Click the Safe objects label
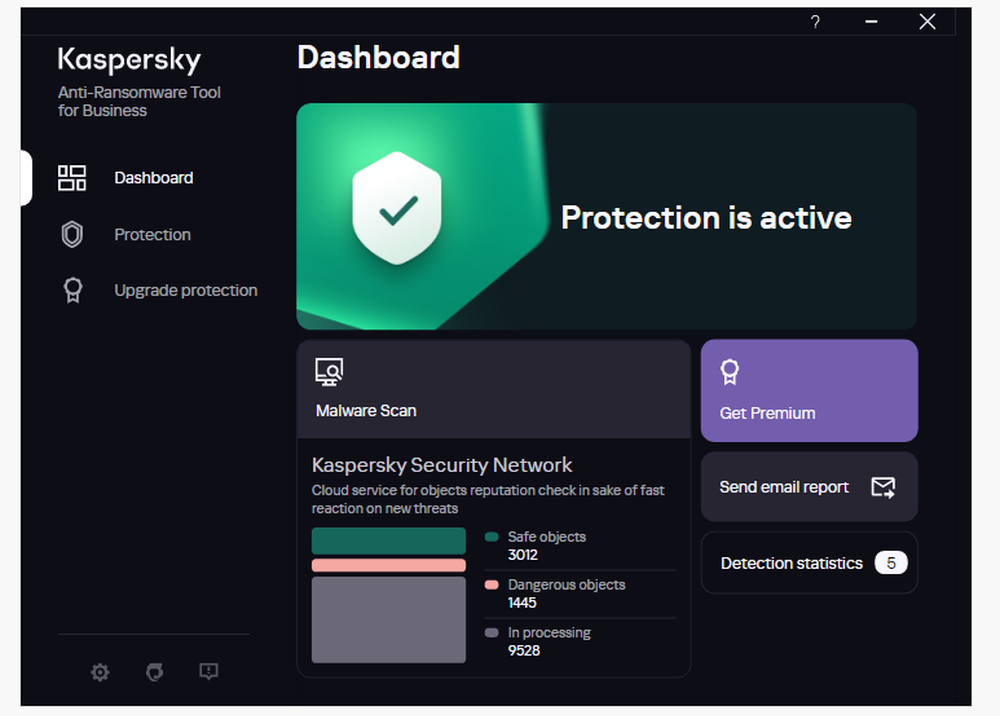The image size is (1000, 716). [547, 537]
